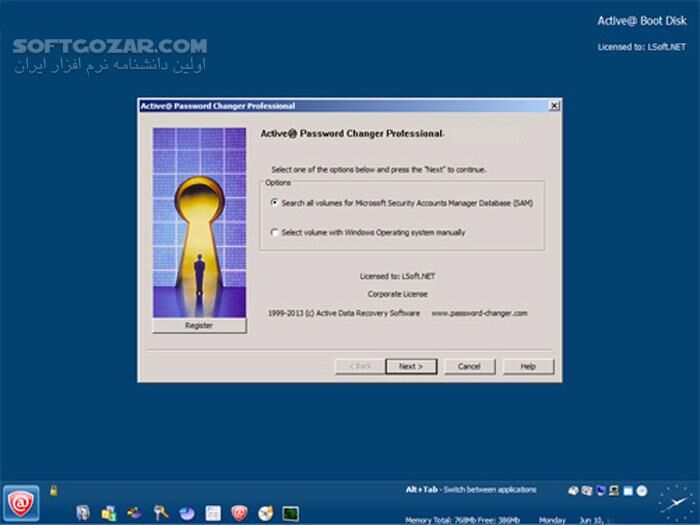The image size is (700, 525).
Task: Open Help from the dialog
Action: coord(527,366)
